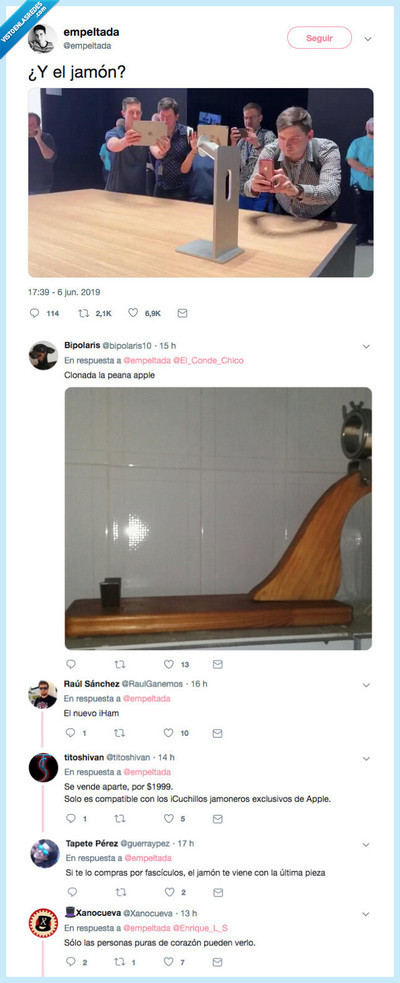Retweet Xanocueva's tweet with 1 retweet

click(x=120, y=962)
